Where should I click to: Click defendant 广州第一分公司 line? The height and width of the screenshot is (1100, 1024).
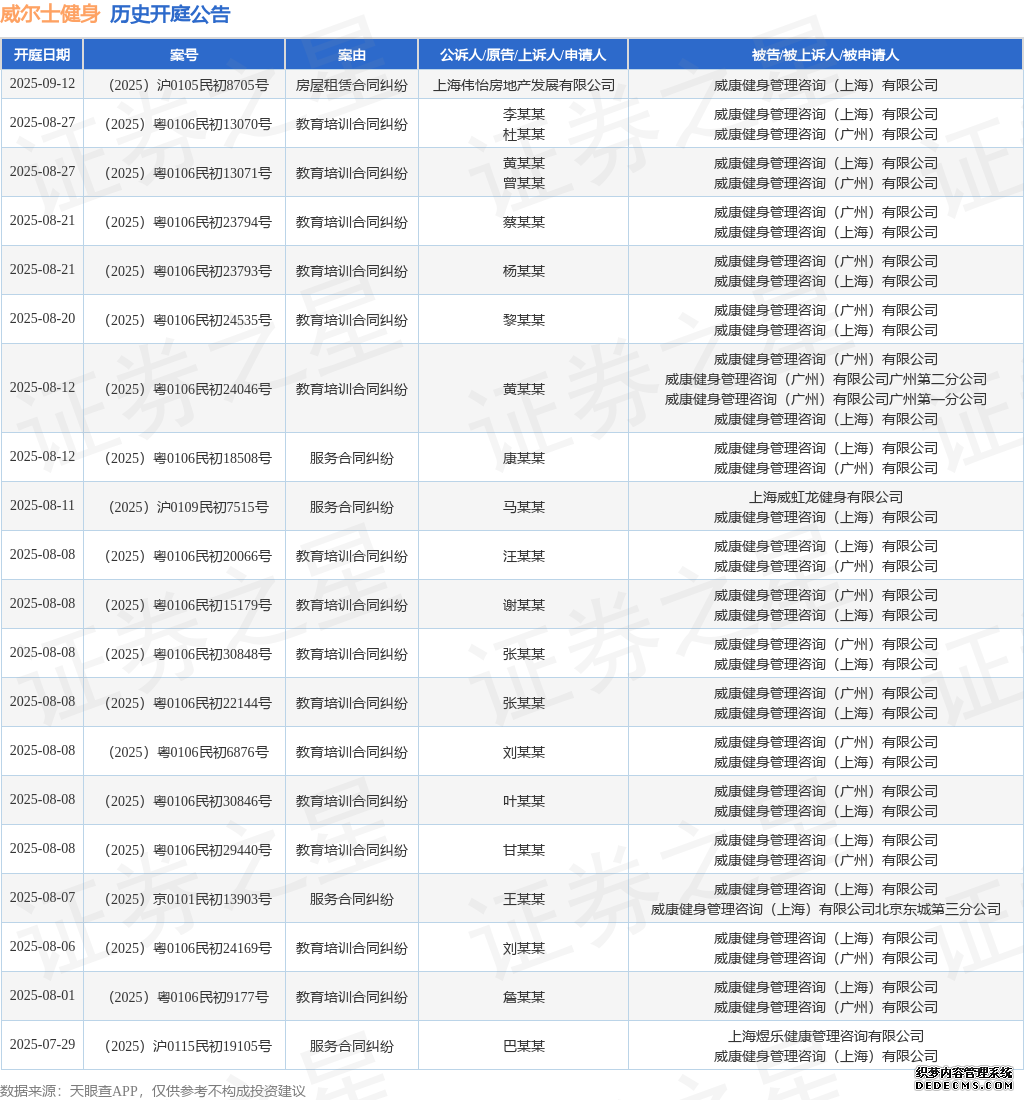click(826, 399)
